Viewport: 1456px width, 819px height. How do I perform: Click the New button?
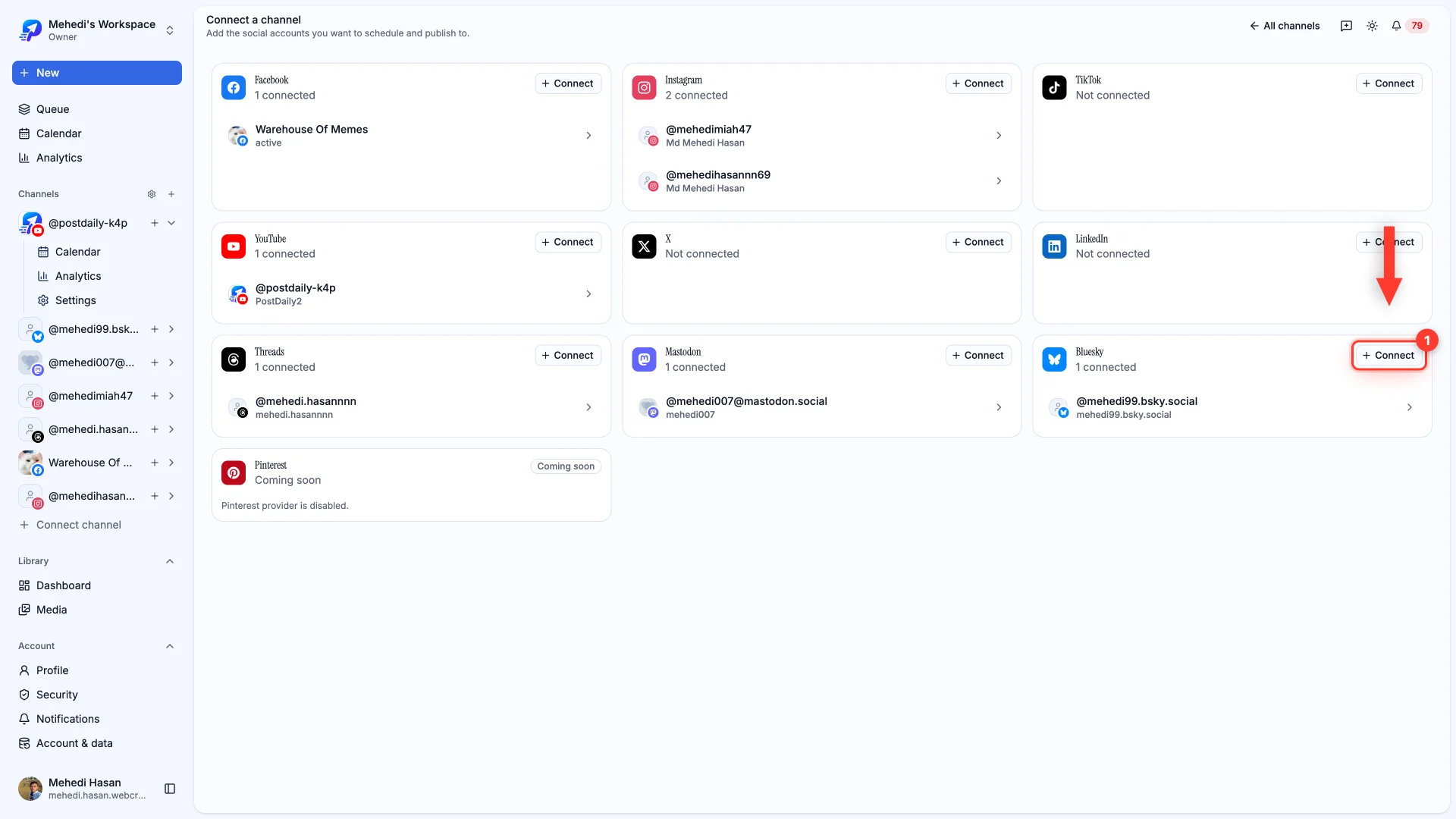point(97,73)
